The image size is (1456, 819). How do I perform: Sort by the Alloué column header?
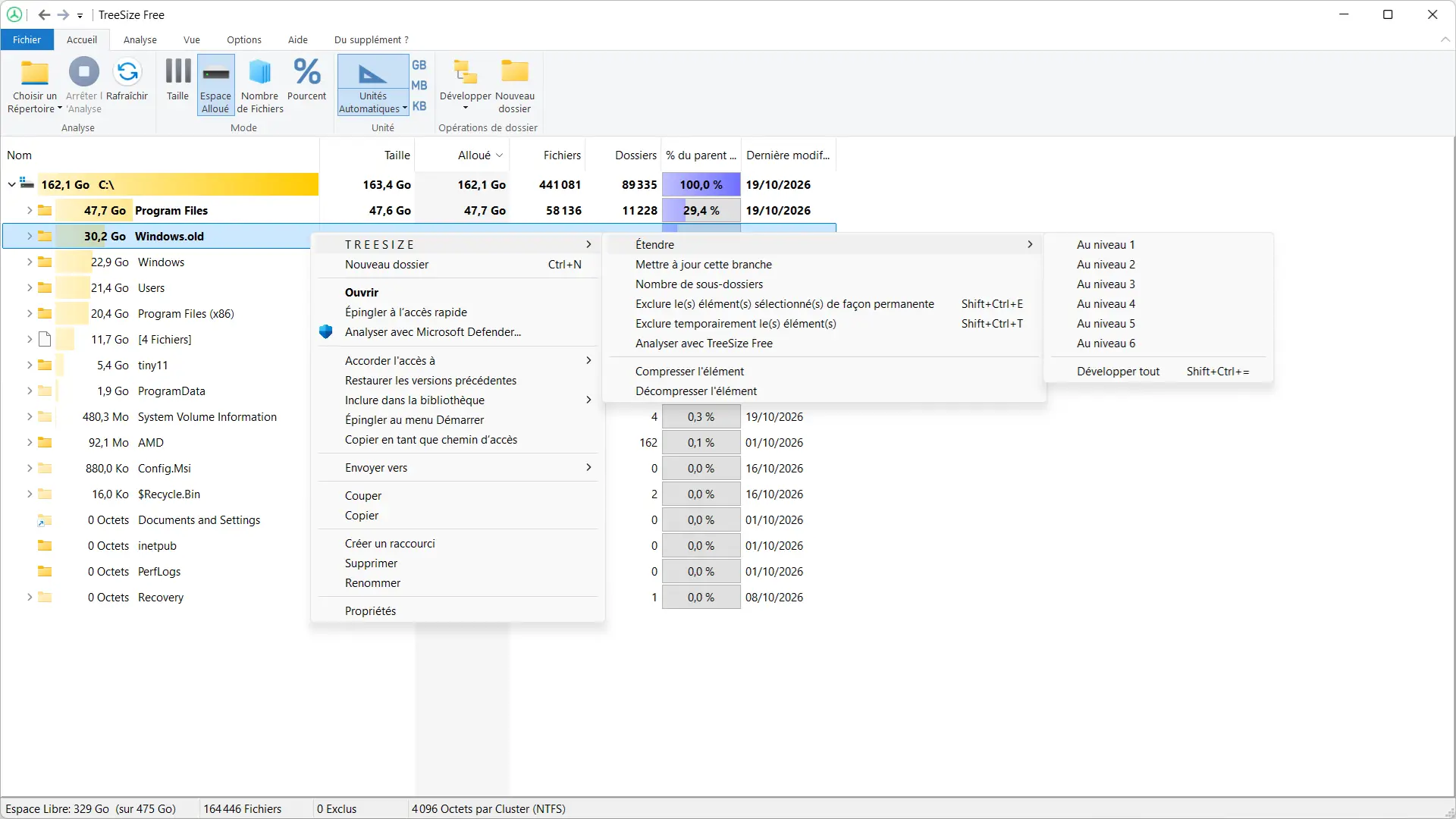(x=463, y=155)
